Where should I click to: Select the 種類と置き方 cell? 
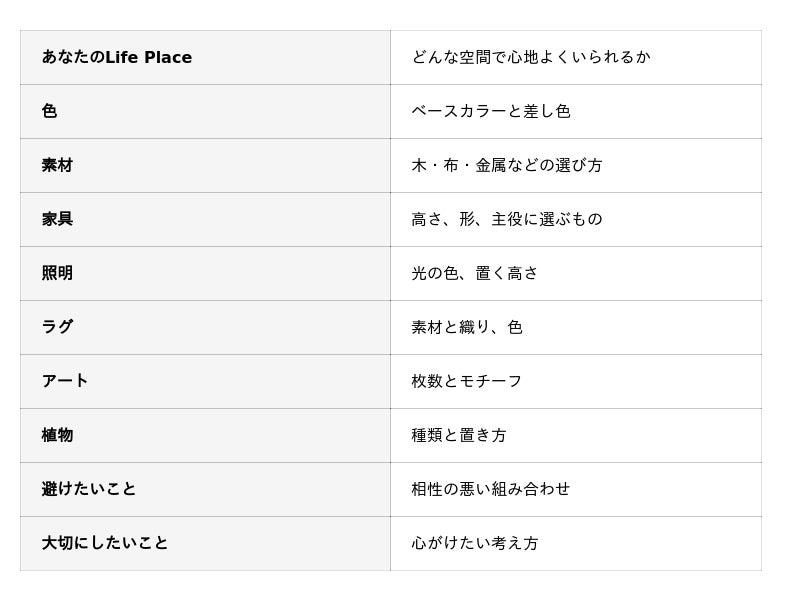click(x=576, y=436)
